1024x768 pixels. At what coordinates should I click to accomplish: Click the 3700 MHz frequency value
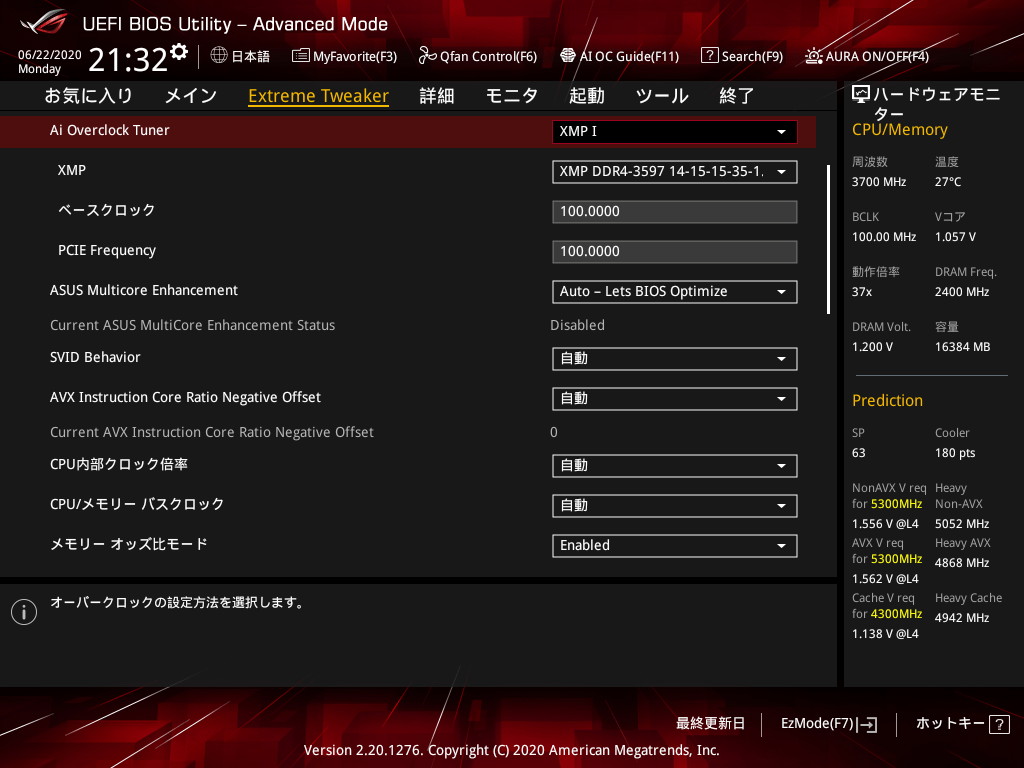coord(879,182)
